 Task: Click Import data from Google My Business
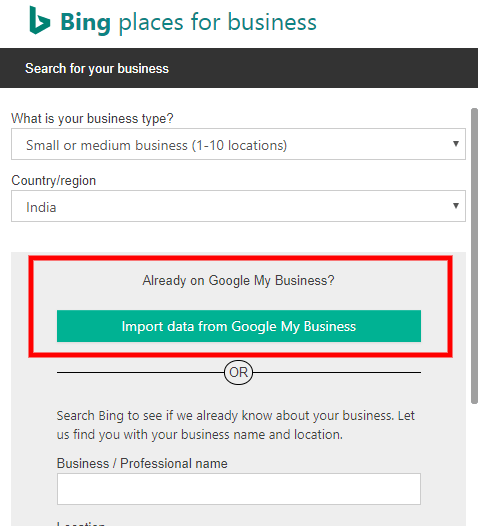pyautogui.click(x=239, y=326)
